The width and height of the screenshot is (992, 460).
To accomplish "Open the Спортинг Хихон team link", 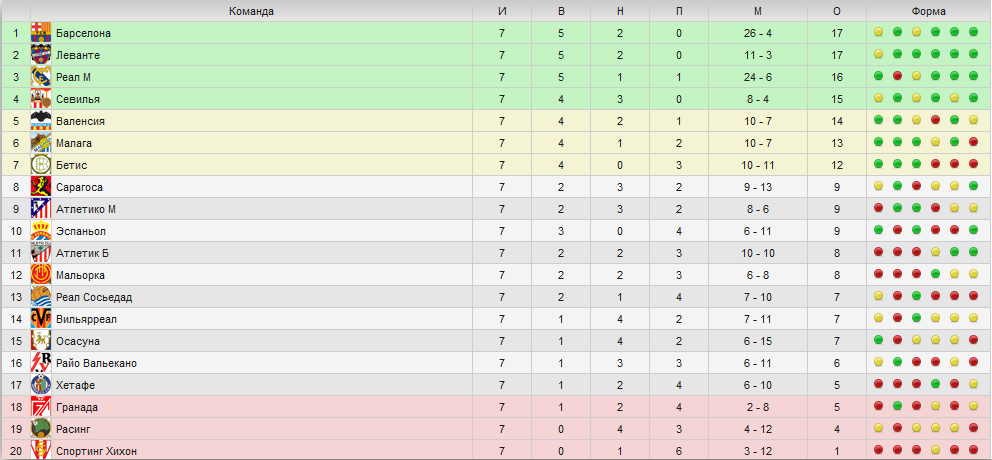I will tap(97, 451).
